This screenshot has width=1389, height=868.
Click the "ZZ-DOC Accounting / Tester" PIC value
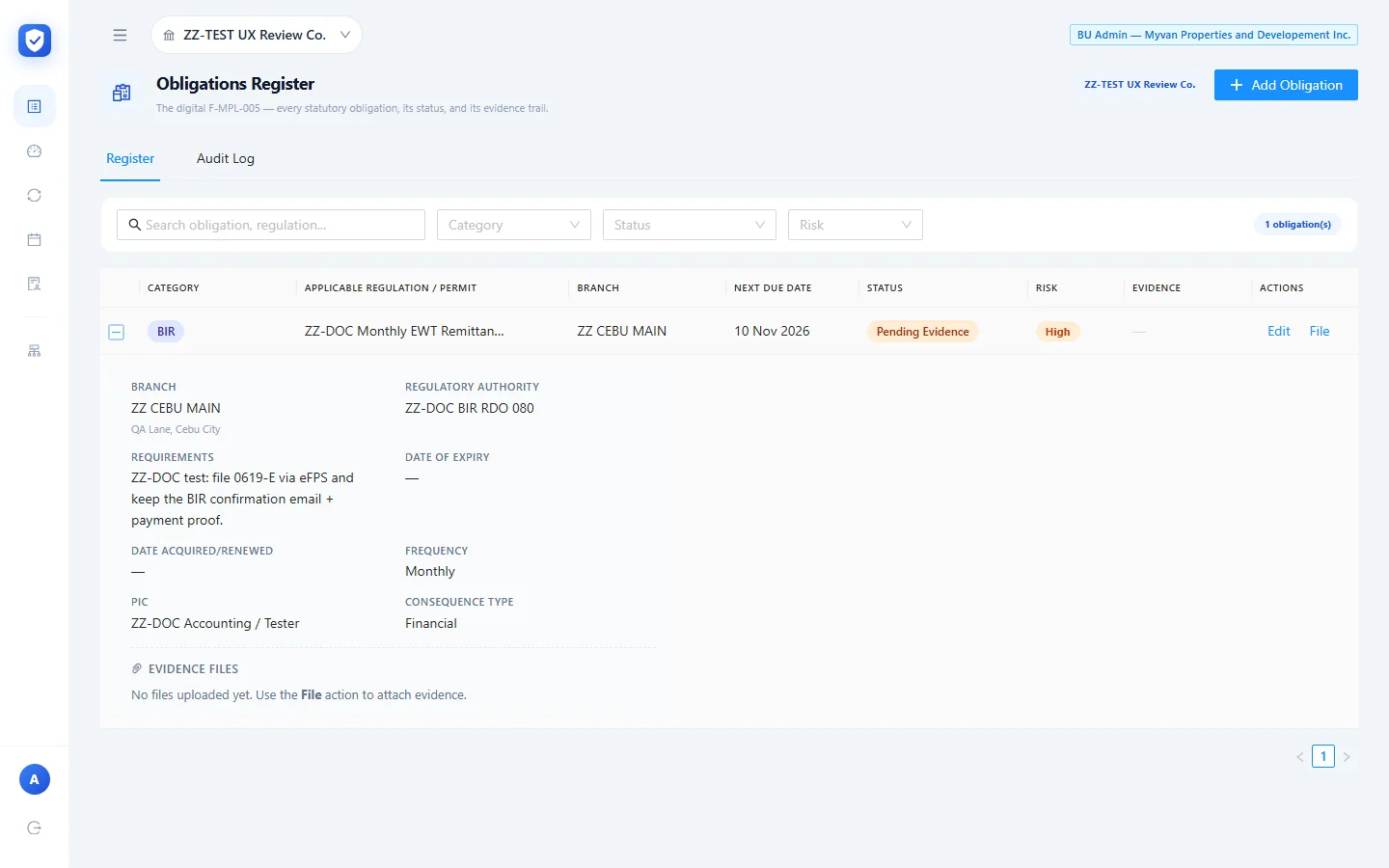tap(215, 623)
